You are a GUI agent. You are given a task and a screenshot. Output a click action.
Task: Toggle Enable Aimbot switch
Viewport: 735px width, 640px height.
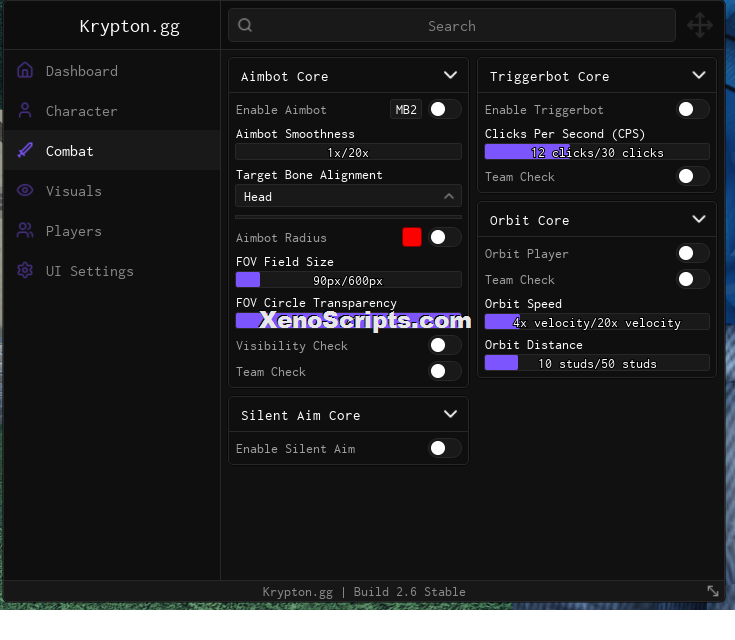click(x=445, y=109)
